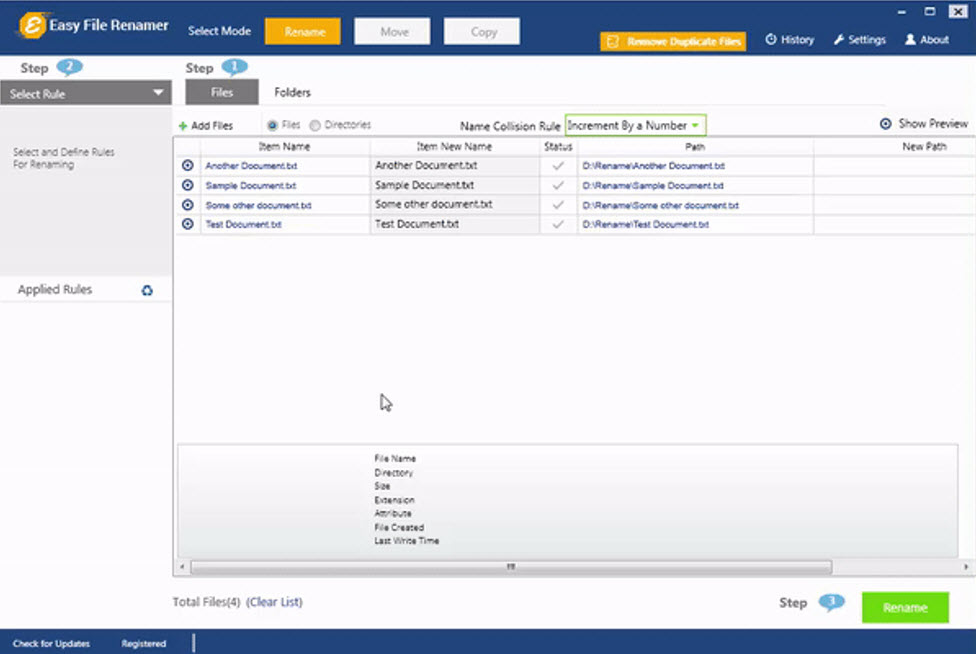Minimize the Easy File Renamer window
This screenshot has width=976, height=654.
click(901, 11)
